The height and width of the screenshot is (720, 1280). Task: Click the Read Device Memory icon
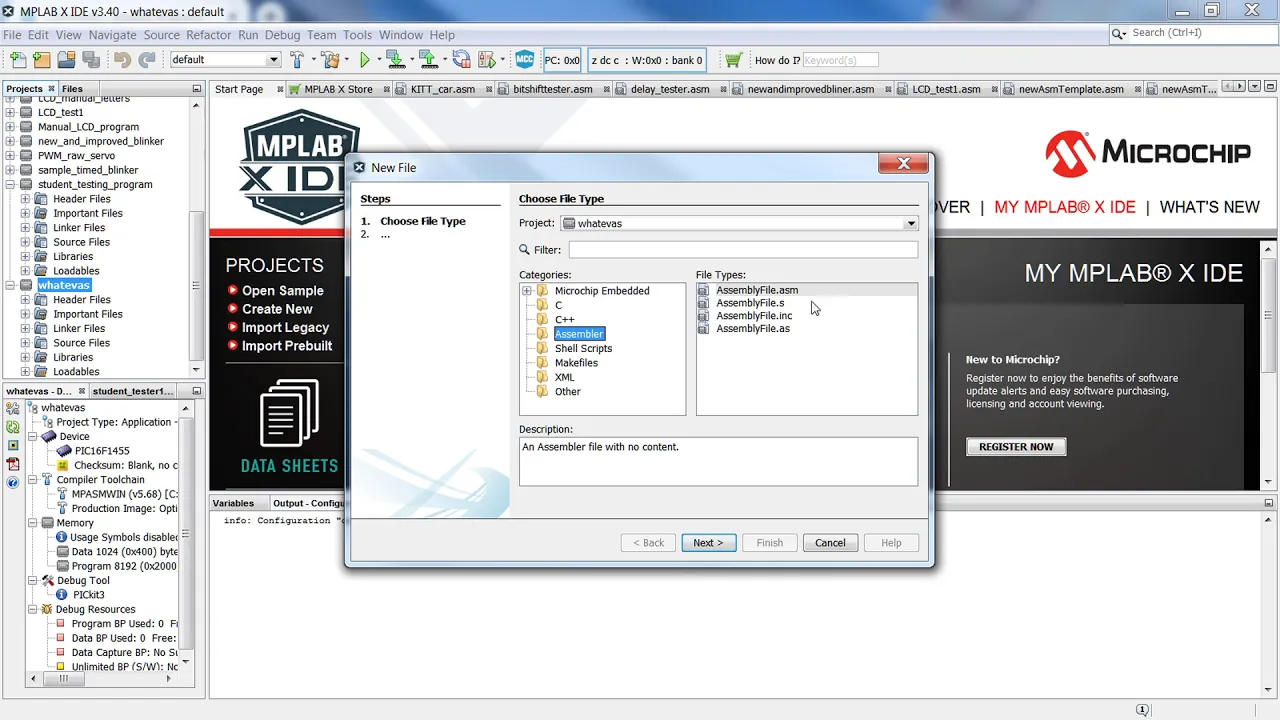pyautogui.click(x=427, y=60)
